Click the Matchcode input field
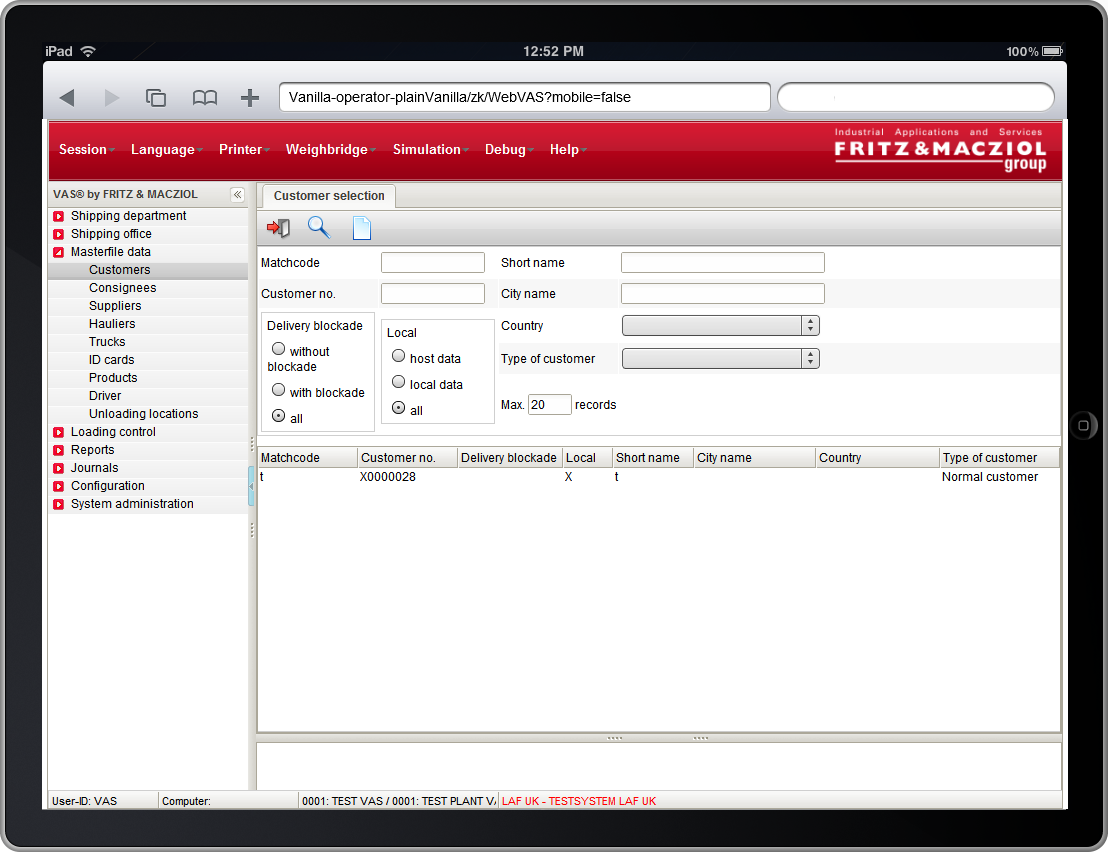This screenshot has height=852, width=1108. click(x=432, y=263)
